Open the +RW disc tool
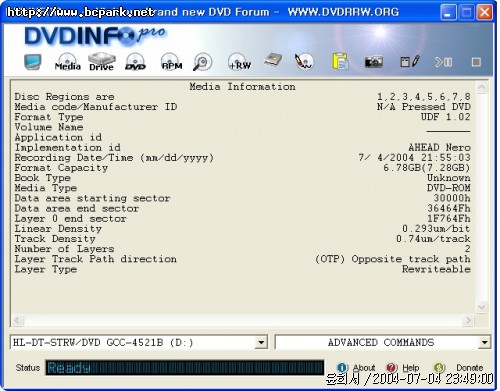The width and height of the screenshot is (500, 391). 239,62
